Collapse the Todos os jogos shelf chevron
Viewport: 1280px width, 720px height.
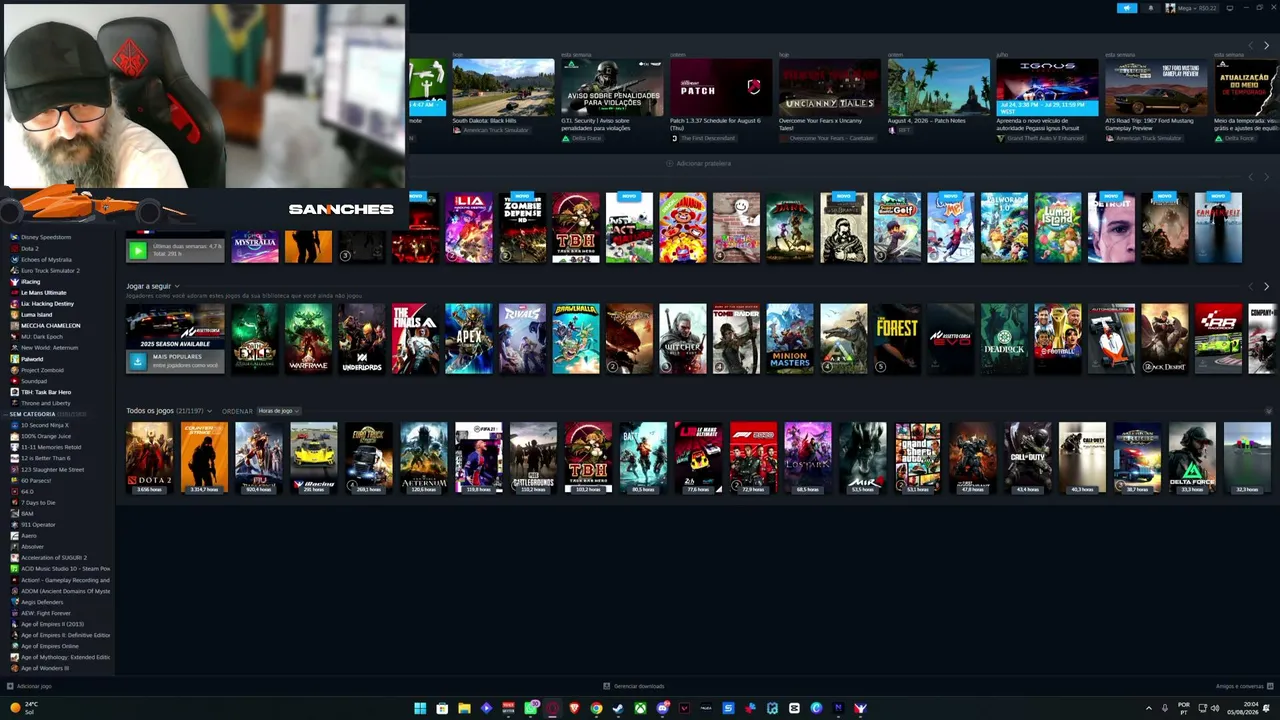click(1269, 411)
